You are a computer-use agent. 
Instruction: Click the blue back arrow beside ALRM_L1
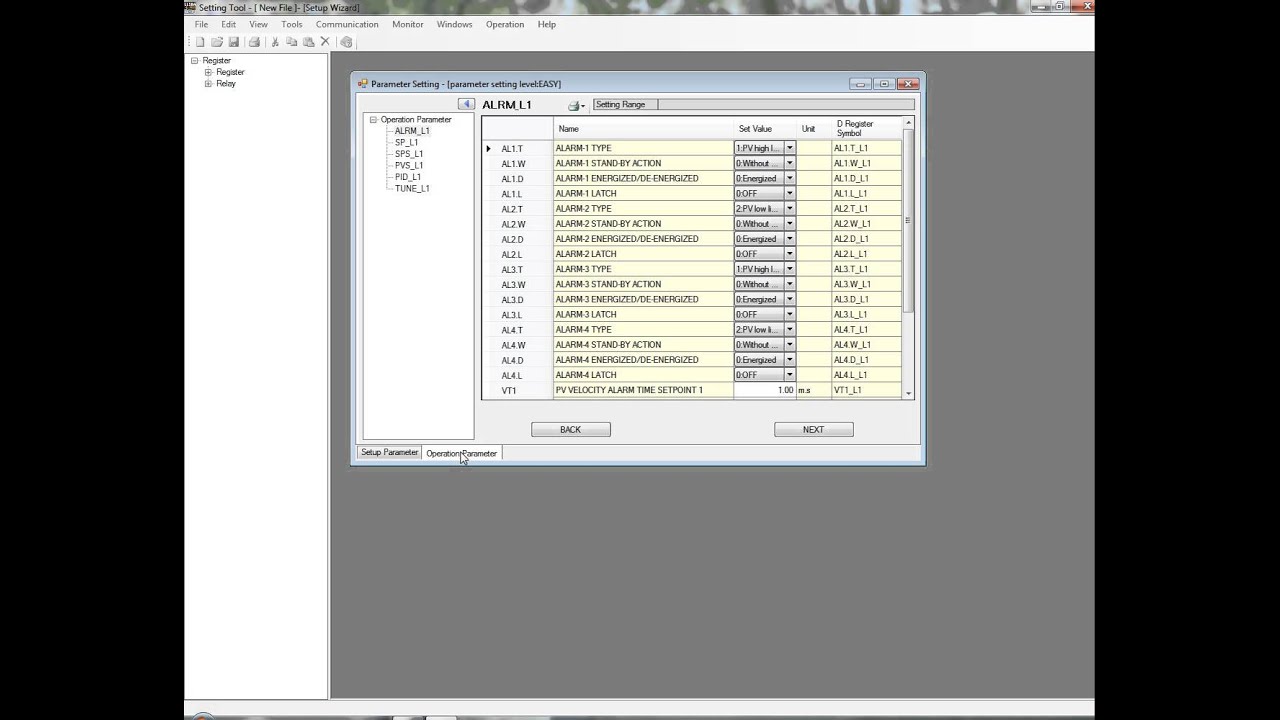[466, 104]
